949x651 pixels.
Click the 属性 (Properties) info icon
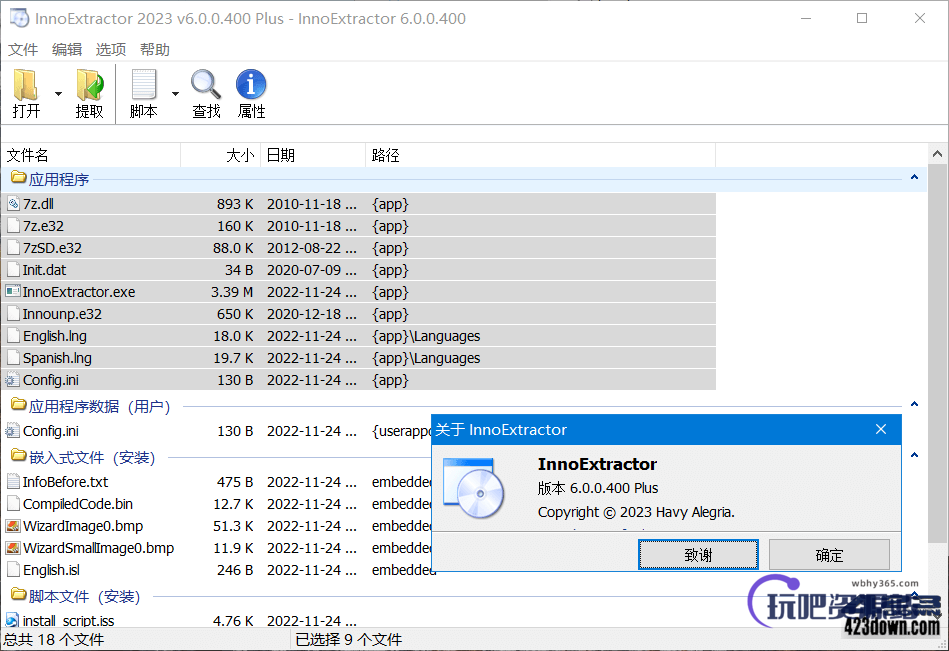click(x=251, y=85)
